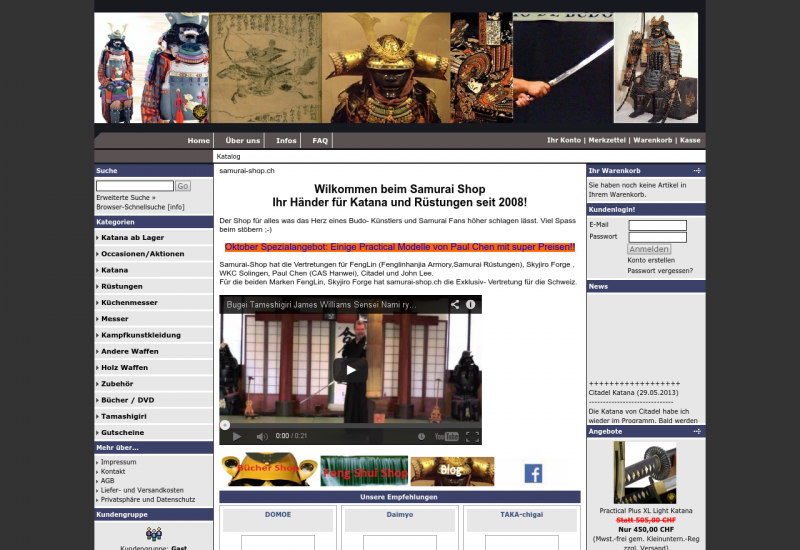Expand the Kampfkunstkleidung category
Image resolution: width=800 pixels, height=550 pixels.
140,335
